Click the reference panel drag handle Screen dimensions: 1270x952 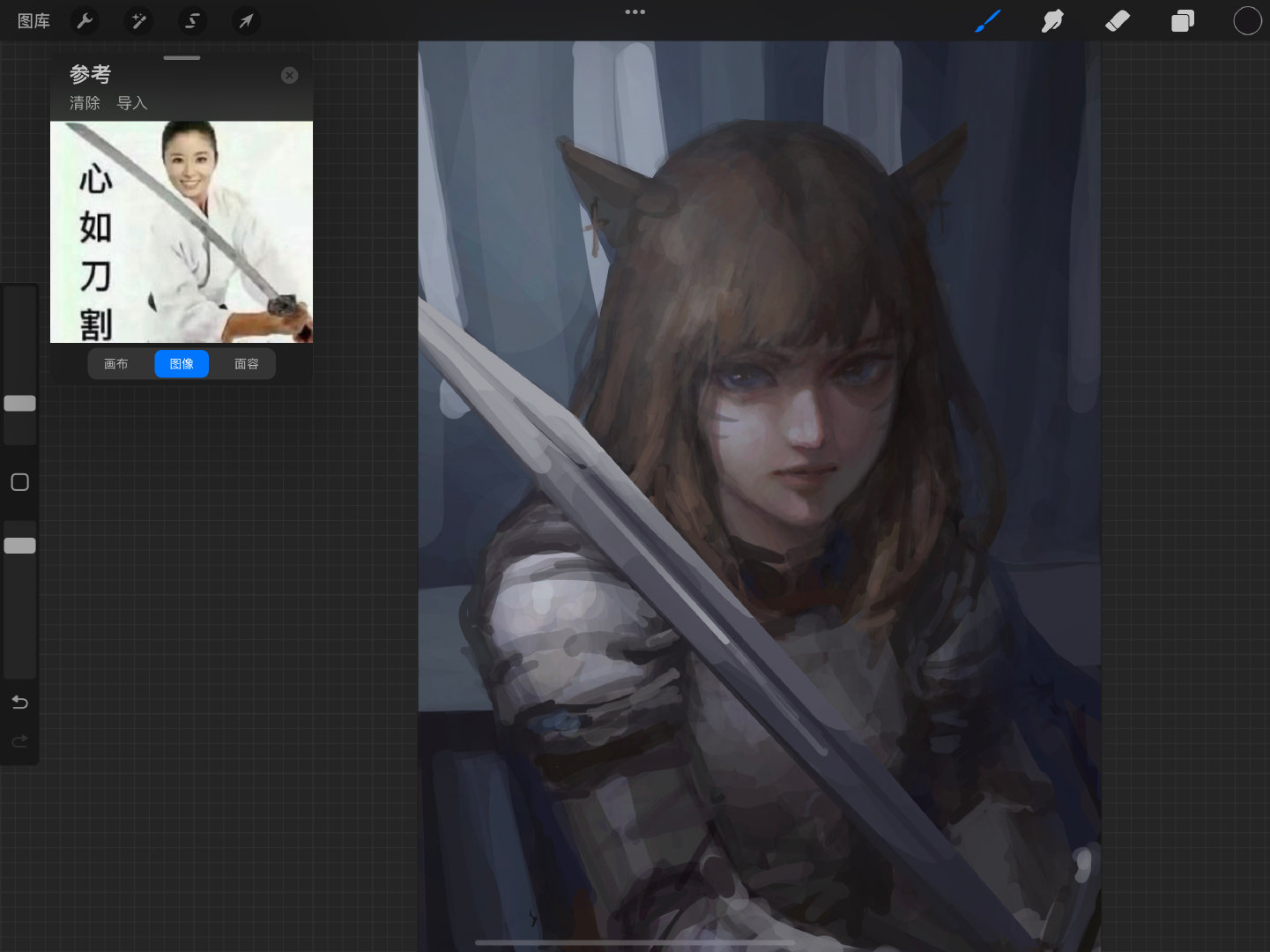[x=182, y=58]
